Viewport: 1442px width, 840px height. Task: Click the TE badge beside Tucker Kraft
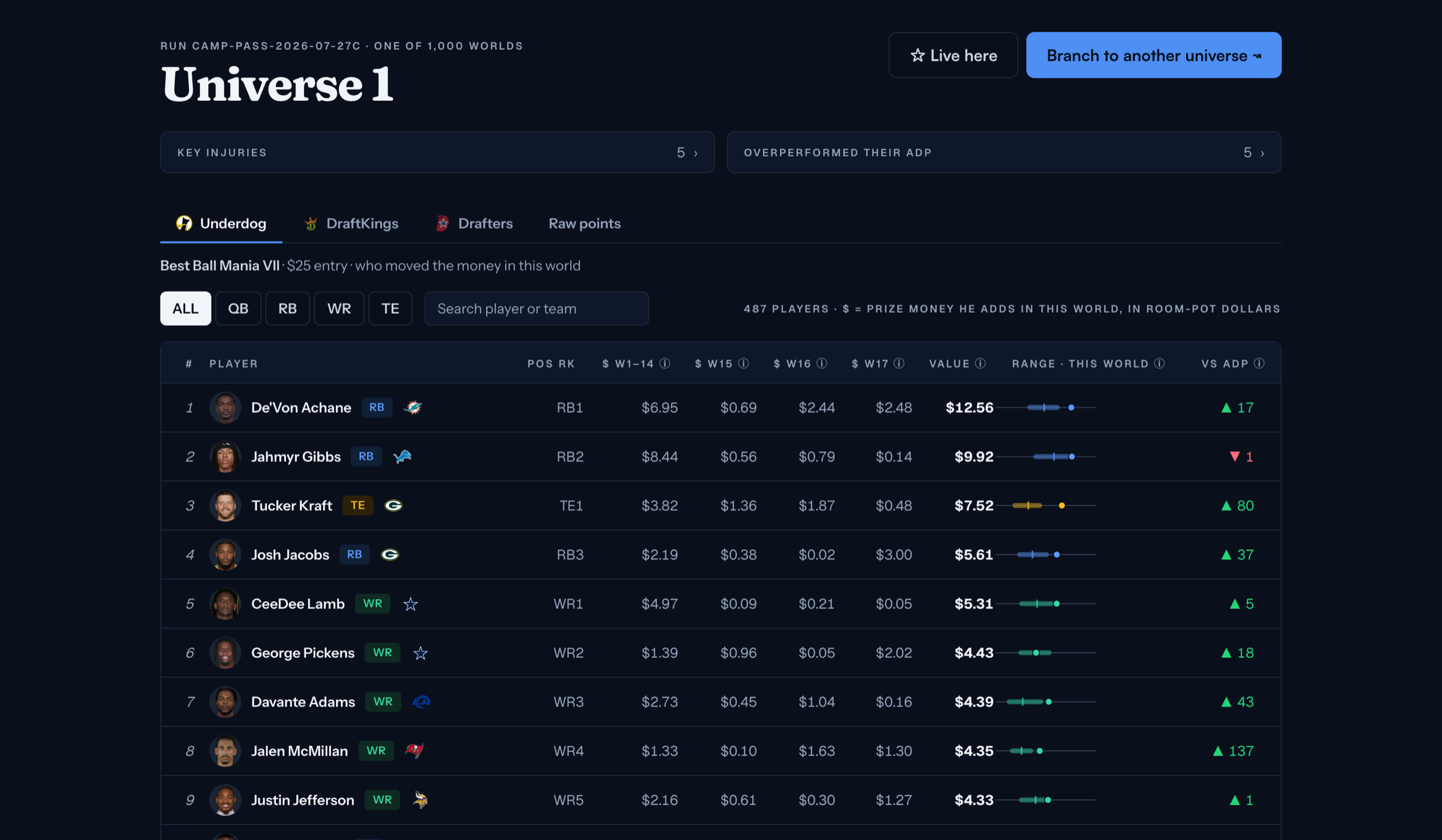click(x=357, y=505)
